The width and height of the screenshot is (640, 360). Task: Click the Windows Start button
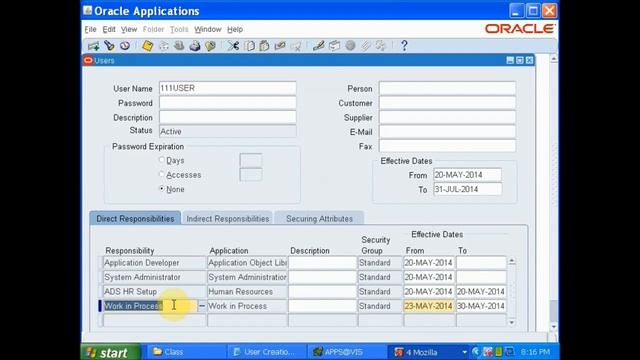pos(111,352)
